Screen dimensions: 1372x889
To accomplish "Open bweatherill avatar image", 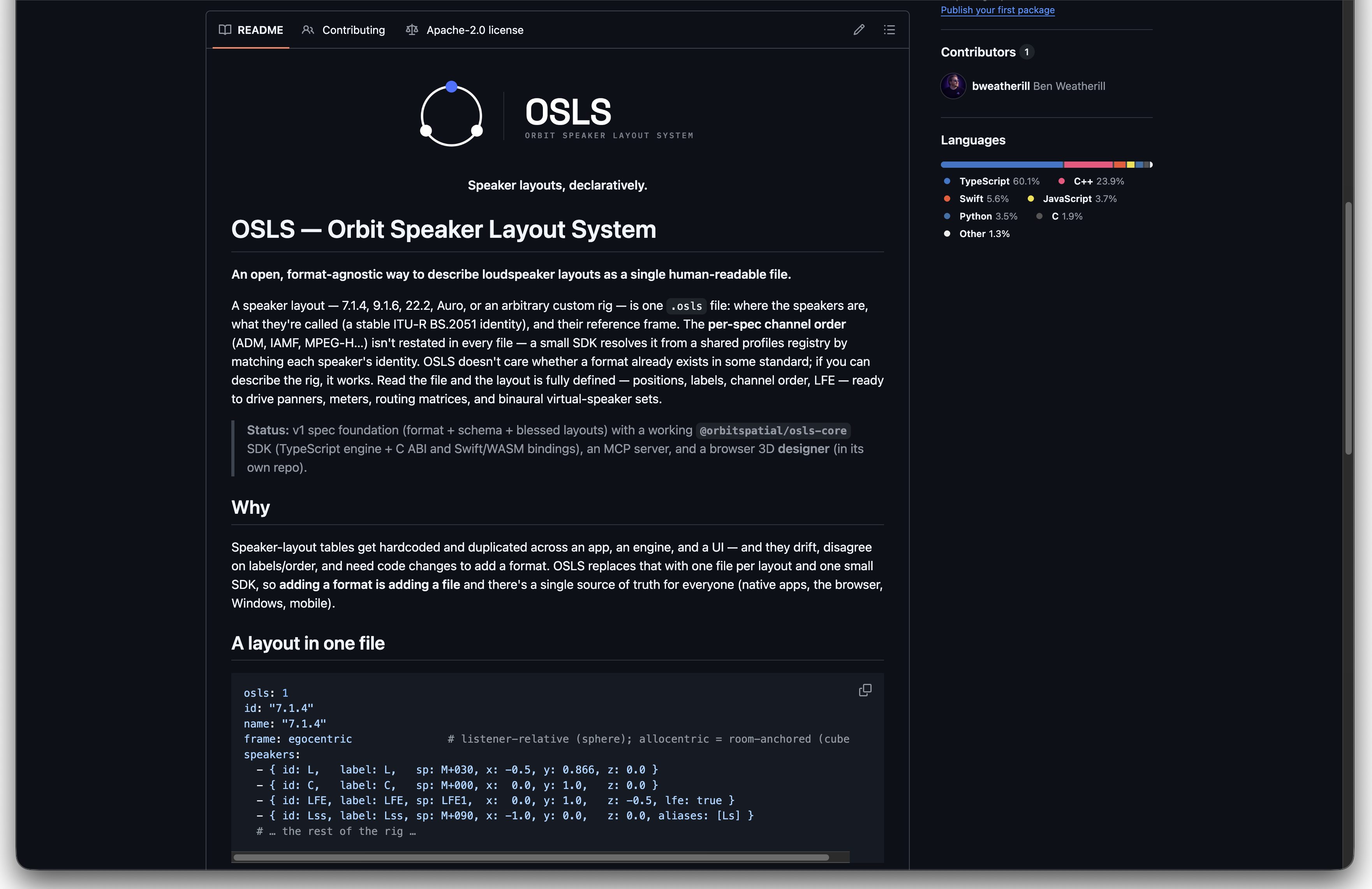I will pyautogui.click(x=953, y=86).
